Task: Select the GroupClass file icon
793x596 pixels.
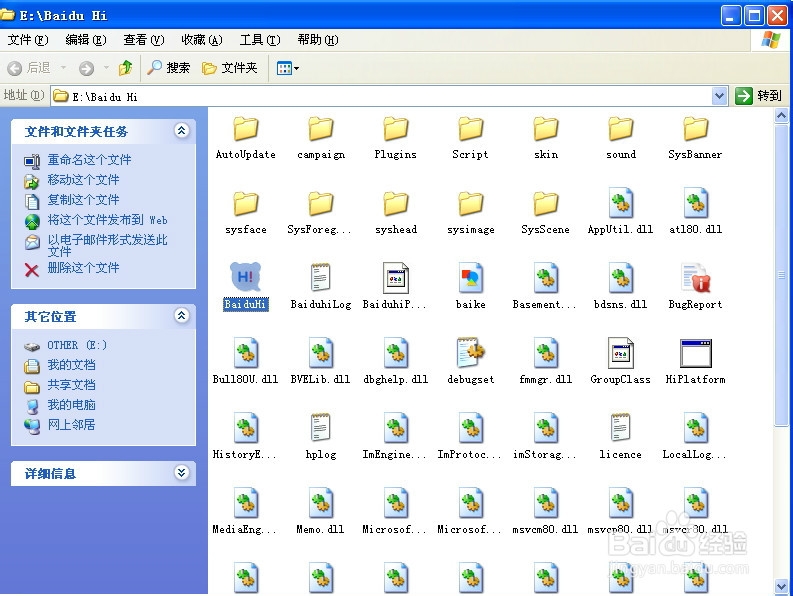Action: pyautogui.click(x=621, y=352)
